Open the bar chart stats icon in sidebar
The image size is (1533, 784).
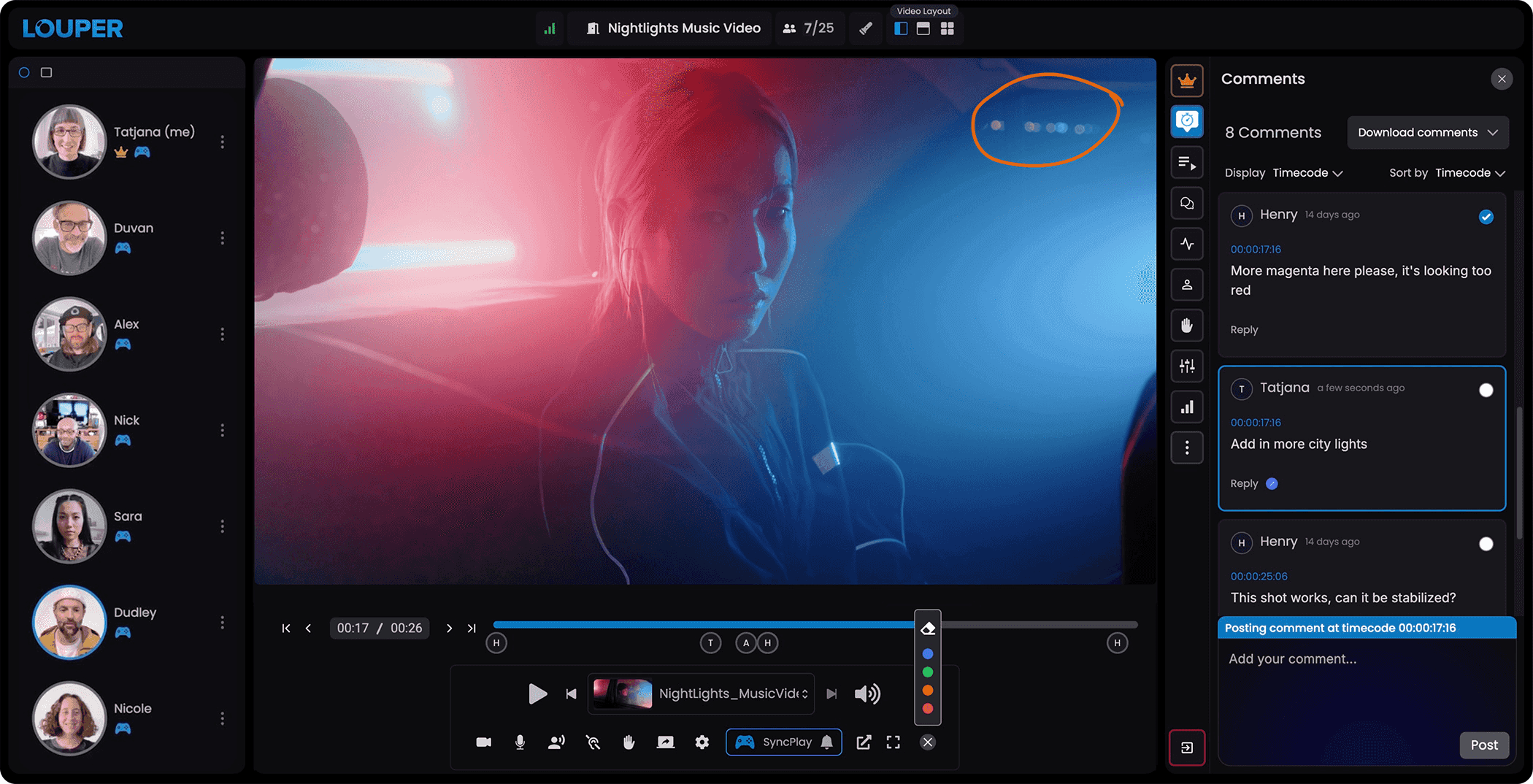pos(1187,407)
